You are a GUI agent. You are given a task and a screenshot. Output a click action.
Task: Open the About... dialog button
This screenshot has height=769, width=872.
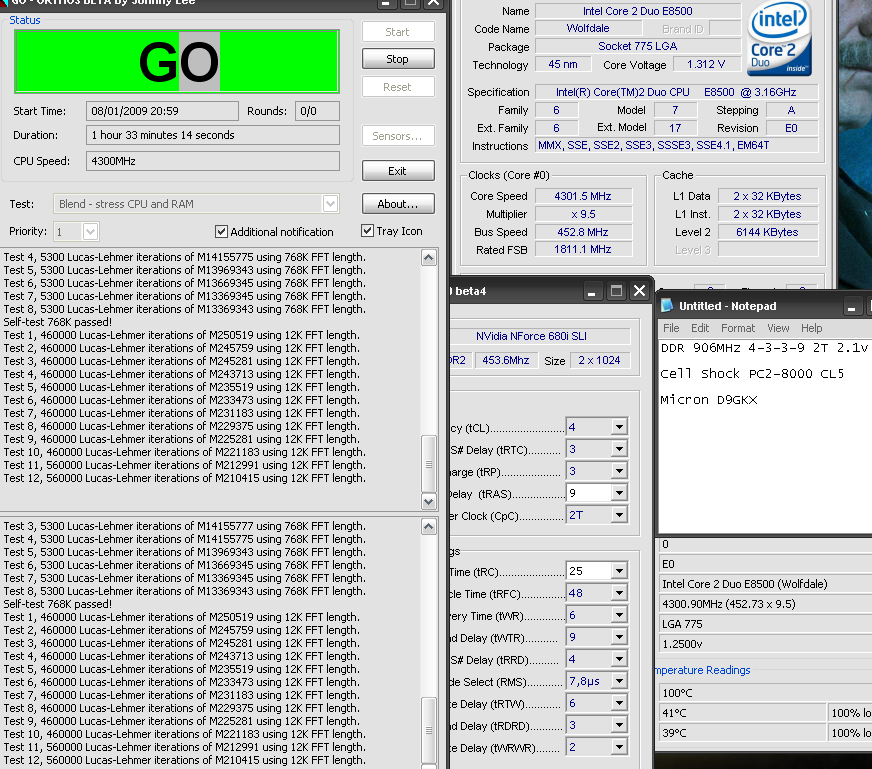[398, 204]
